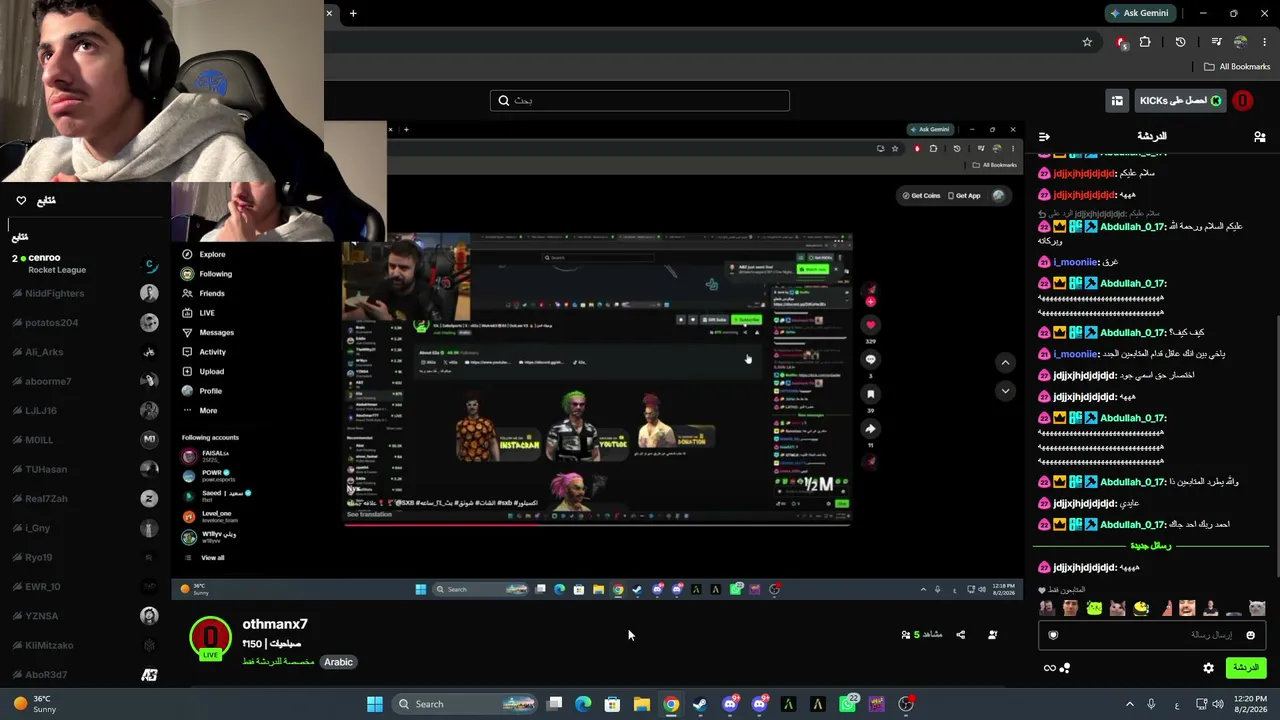Click the get KICKs button
This screenshot has width=1280, height=720.
coord(1180,101)
